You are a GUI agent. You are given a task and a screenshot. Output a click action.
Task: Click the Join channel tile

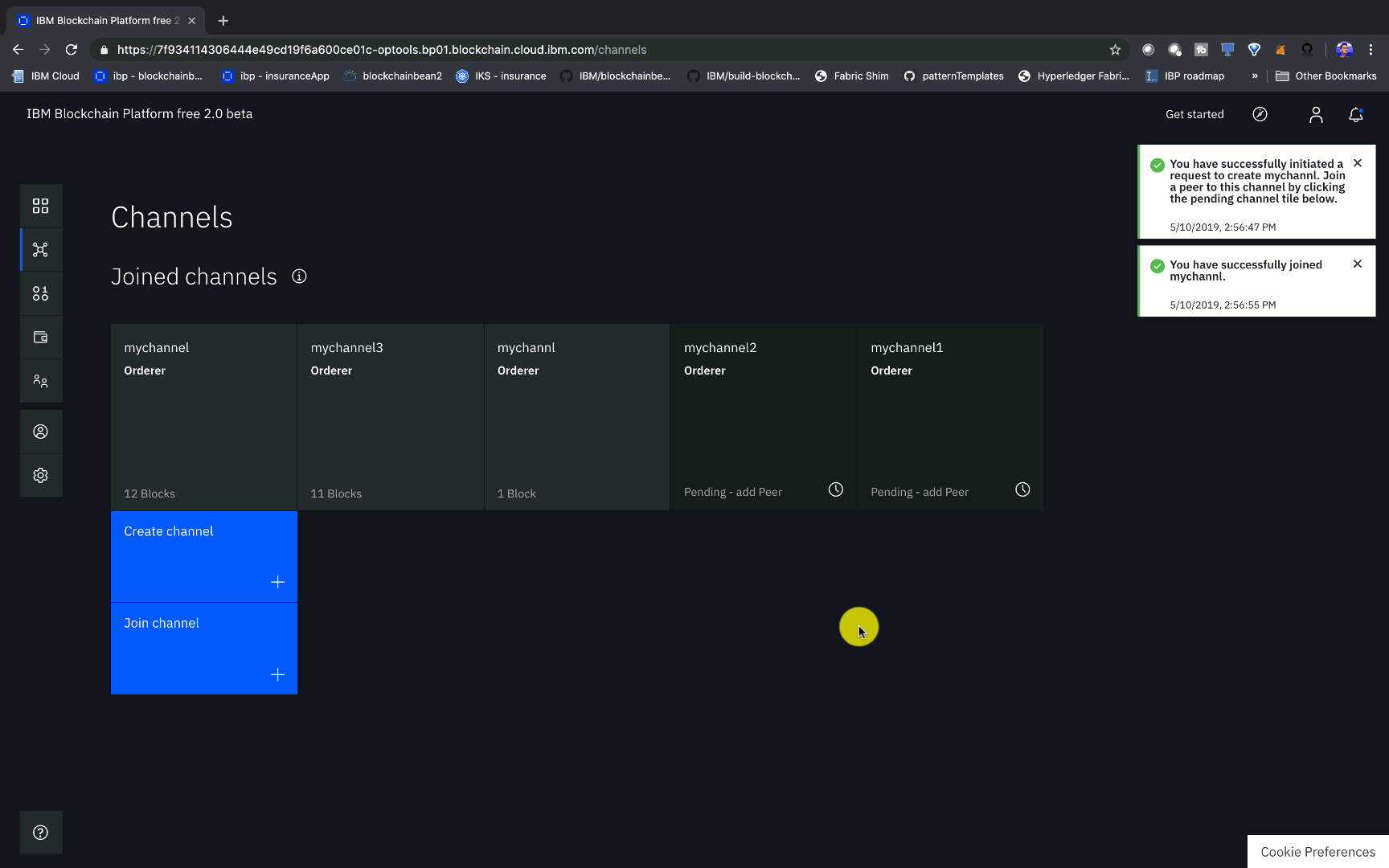(x=204, y=649)
